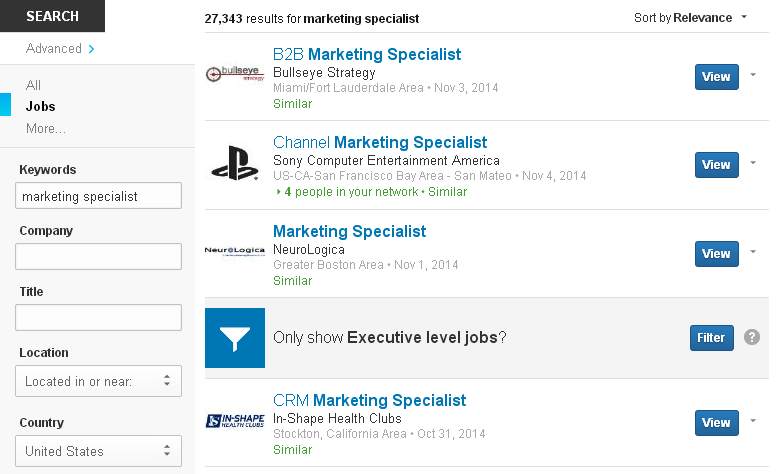Show similar jobs to NeuroLogica Marketing Specialist
The image size is (780, 474).
pos(292,281)
